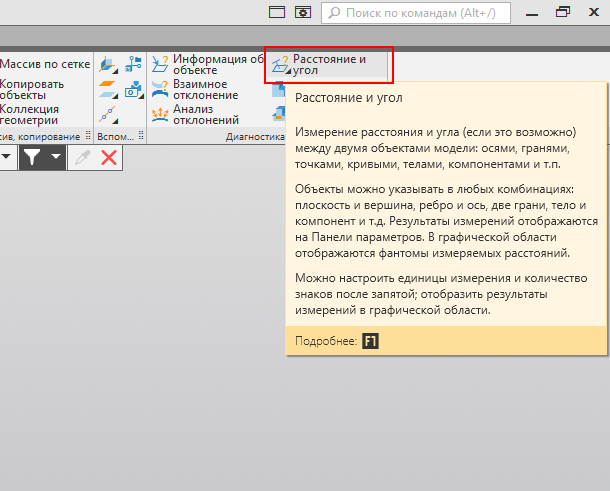Select the local coordinate system axes icon
This screenshot has height=491, width=610.
pos(108,65)
